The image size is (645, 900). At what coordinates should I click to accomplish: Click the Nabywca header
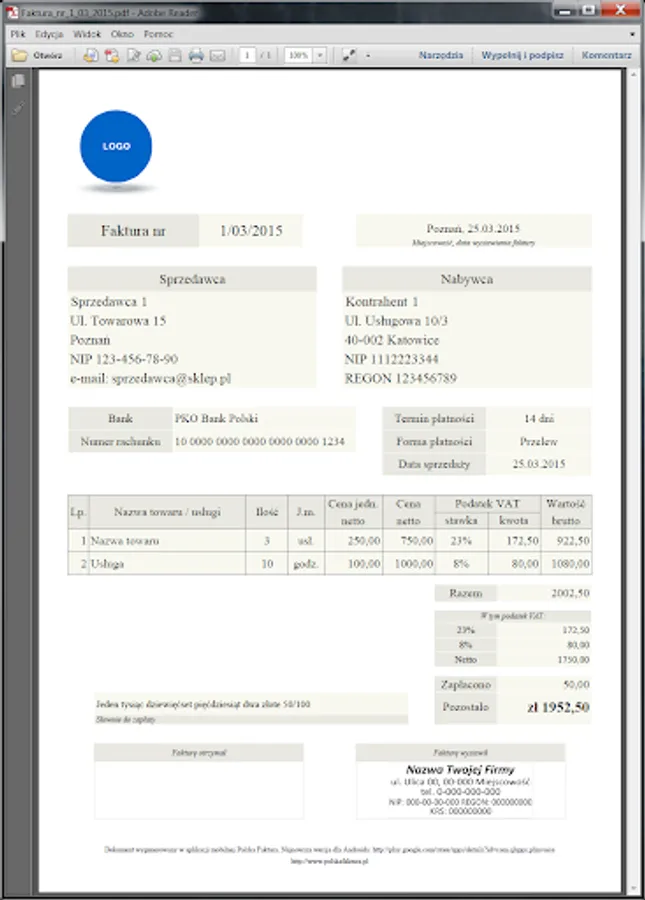pos(467,279)
